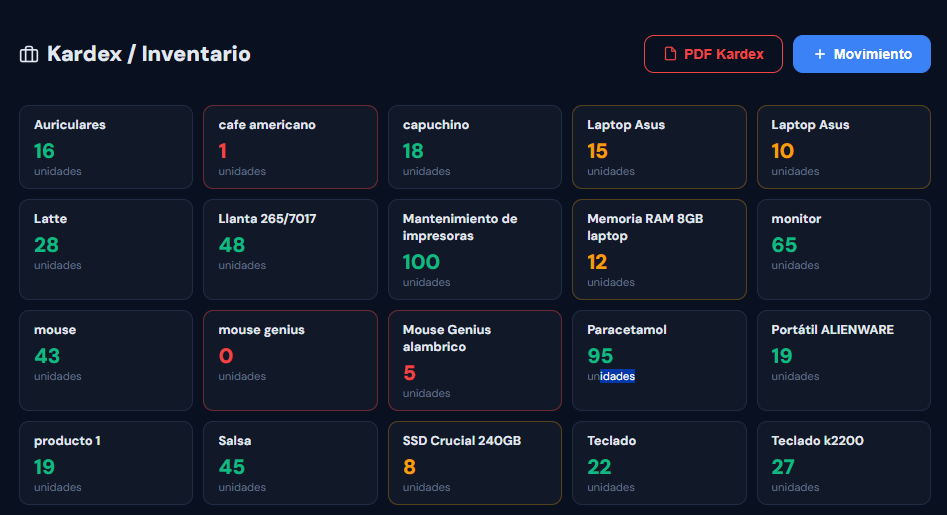Open the Auriculares inventory card
Image resolution: width=947 pixels, height=515 pixels.
point(106,147)
